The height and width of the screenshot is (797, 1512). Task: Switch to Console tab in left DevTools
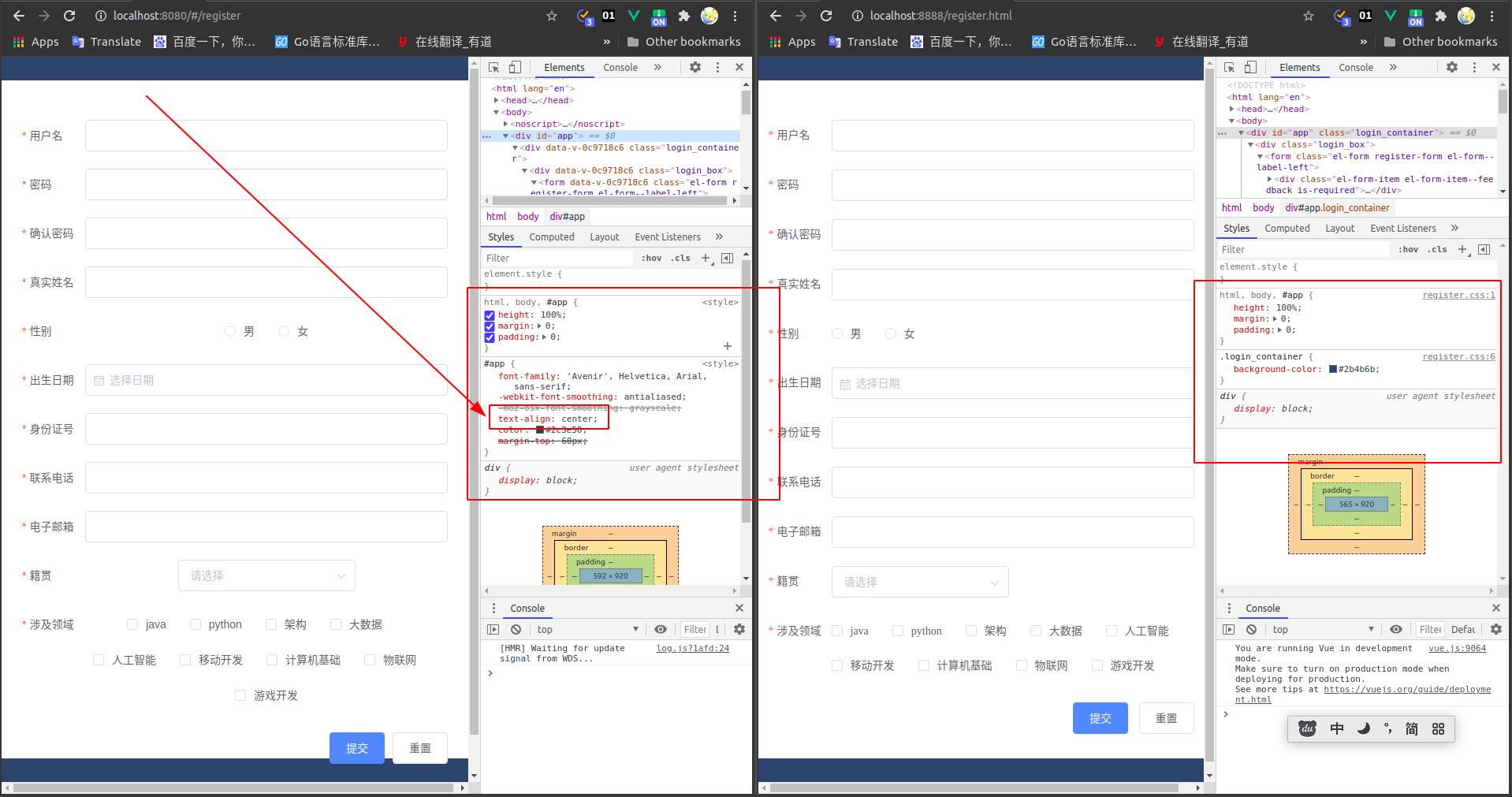point(620,68)
